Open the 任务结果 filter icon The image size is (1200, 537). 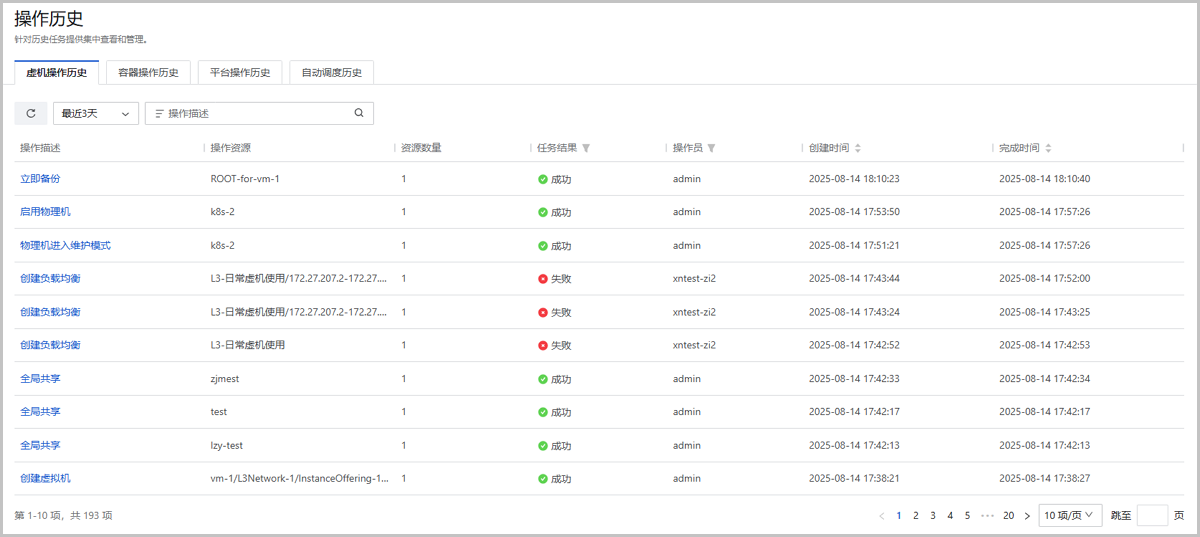(x=586, y=148)
